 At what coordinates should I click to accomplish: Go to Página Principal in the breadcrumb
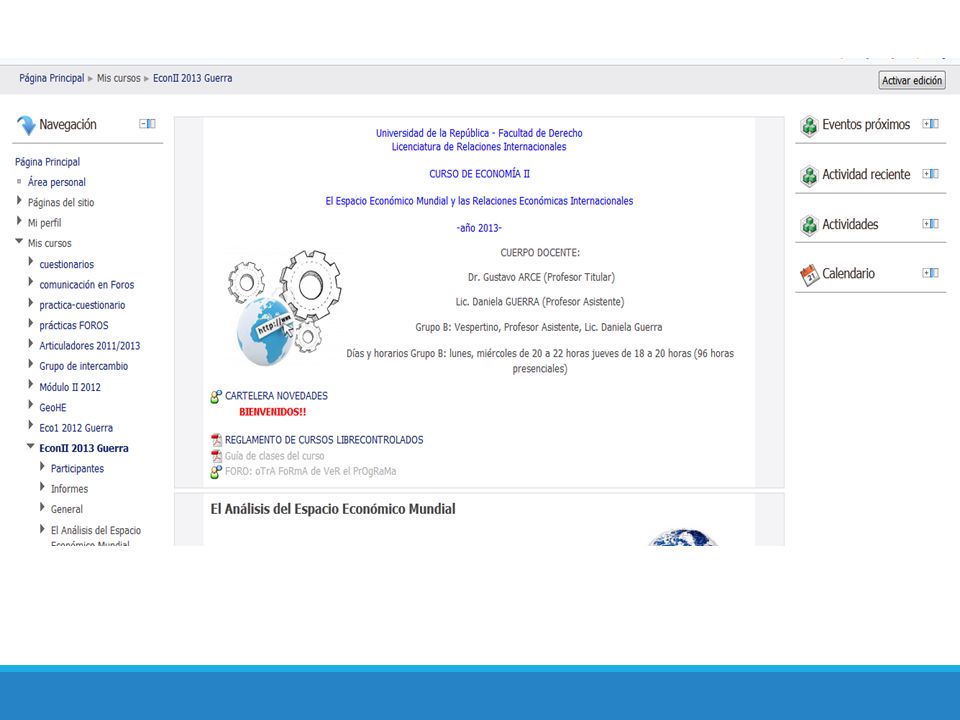[51, 78]
